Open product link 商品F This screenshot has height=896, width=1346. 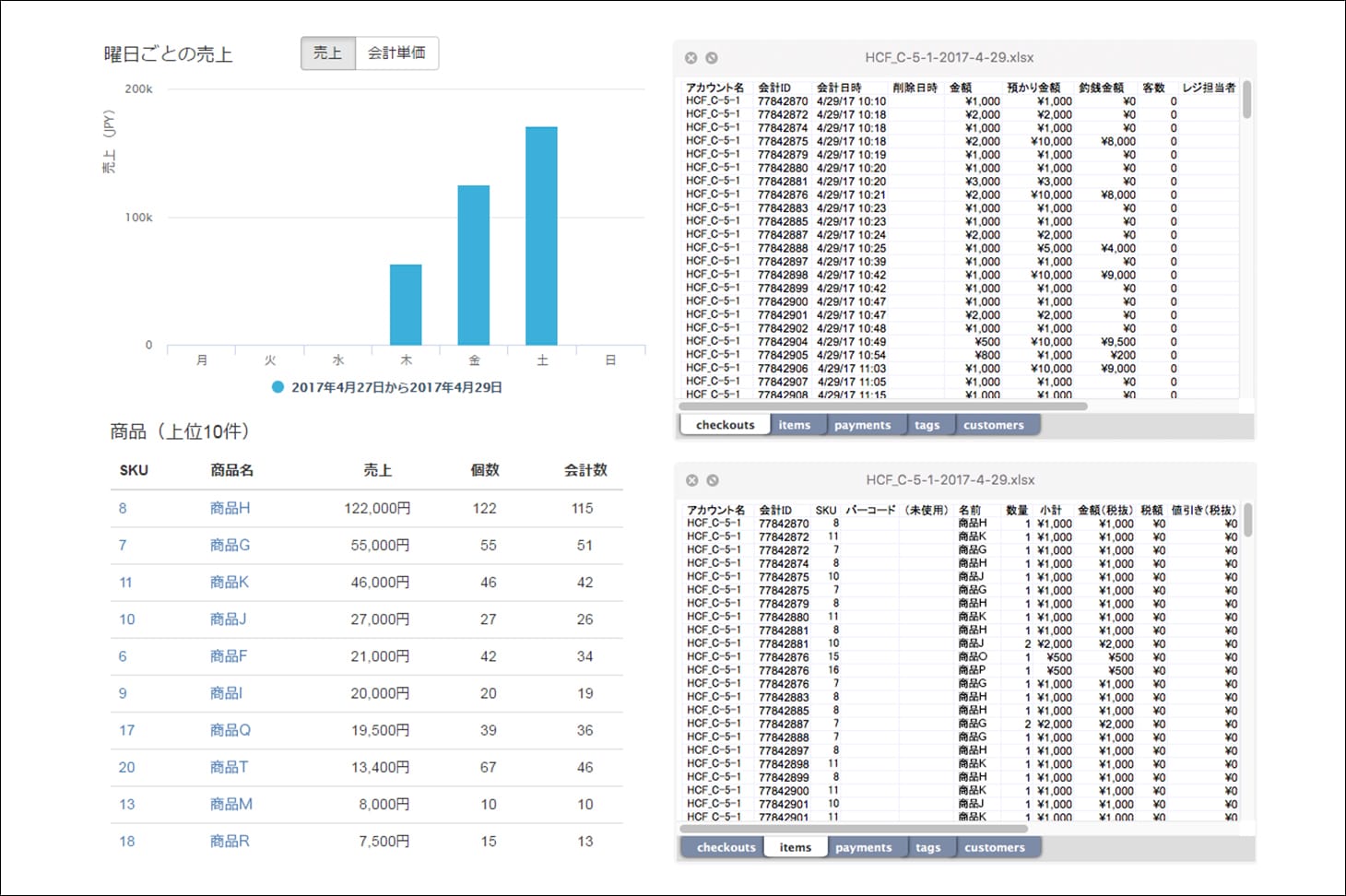click(x=229, y=656)
